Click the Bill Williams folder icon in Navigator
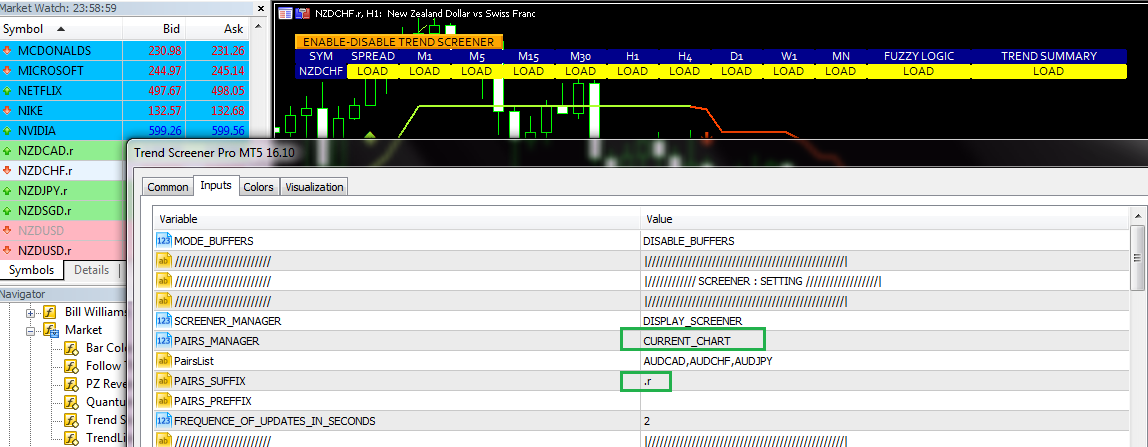Screen dimensions: 1148x447 click(50, 312)
